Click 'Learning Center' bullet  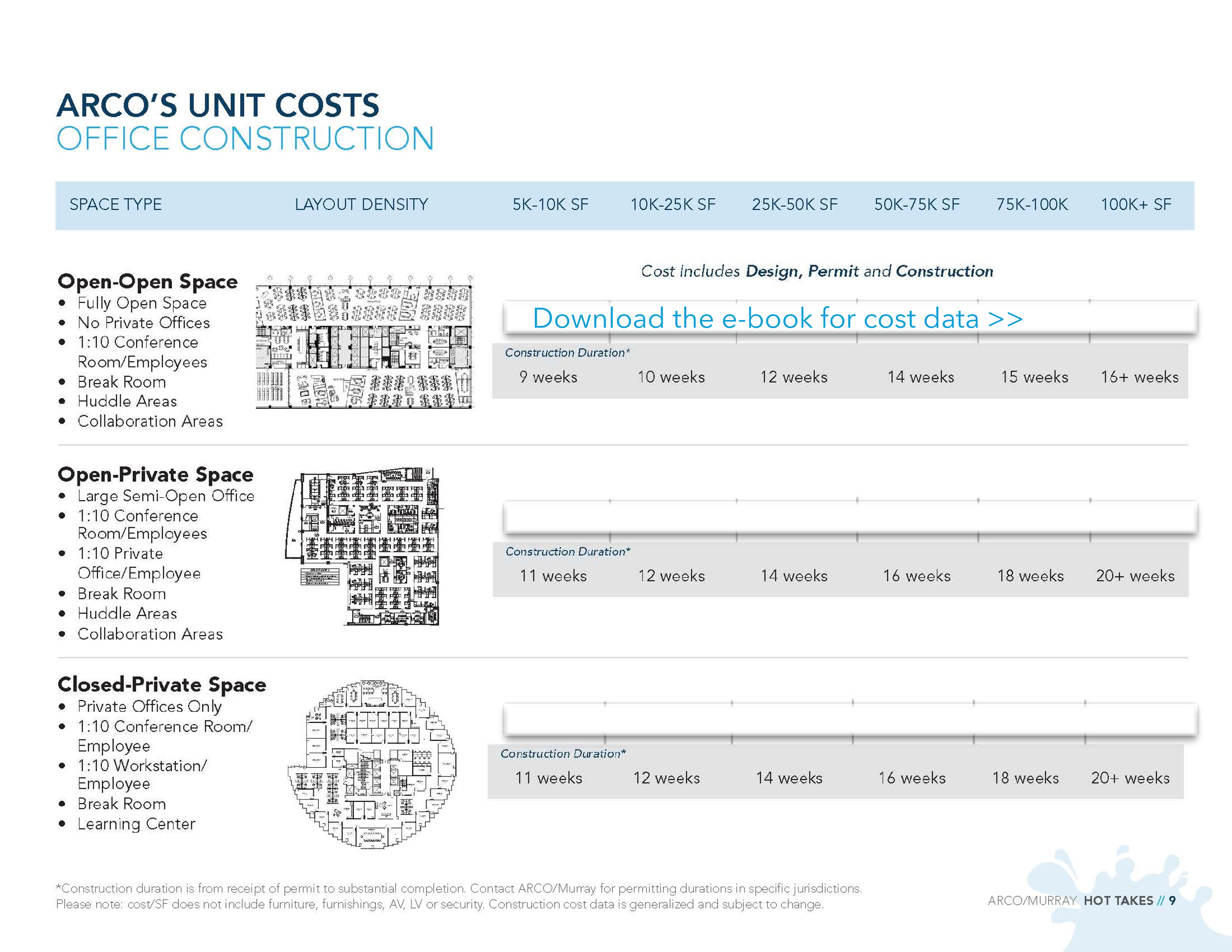(137, 824)
